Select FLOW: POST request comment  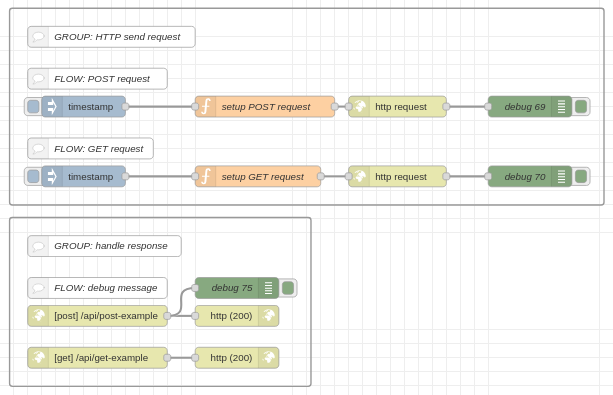click(97, 79)
